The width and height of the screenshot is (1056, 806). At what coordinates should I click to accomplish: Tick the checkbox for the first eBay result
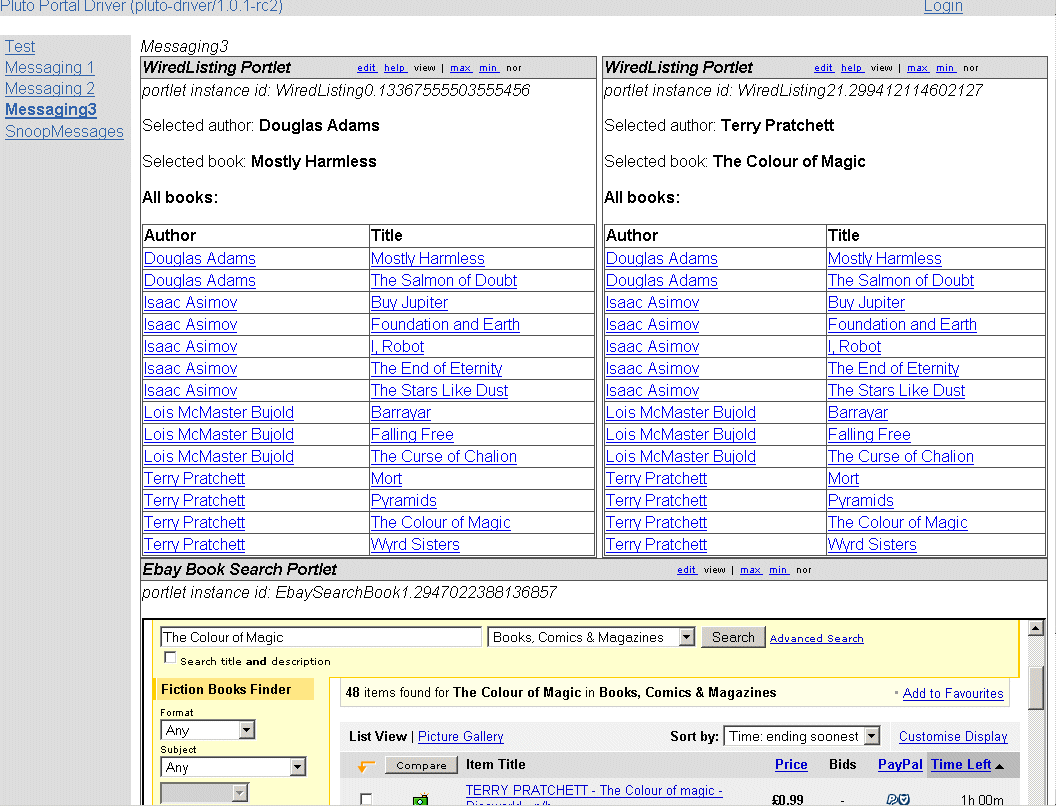366,799
